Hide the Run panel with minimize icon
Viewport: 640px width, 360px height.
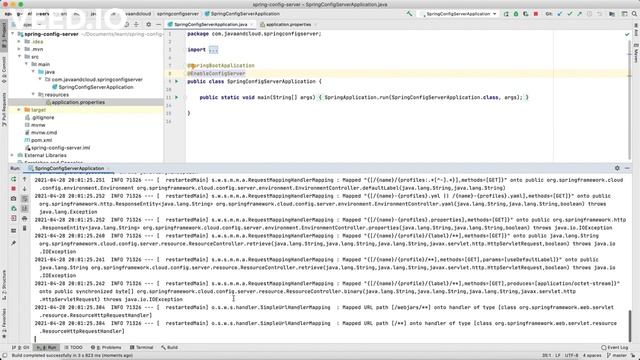click(627, 168)
